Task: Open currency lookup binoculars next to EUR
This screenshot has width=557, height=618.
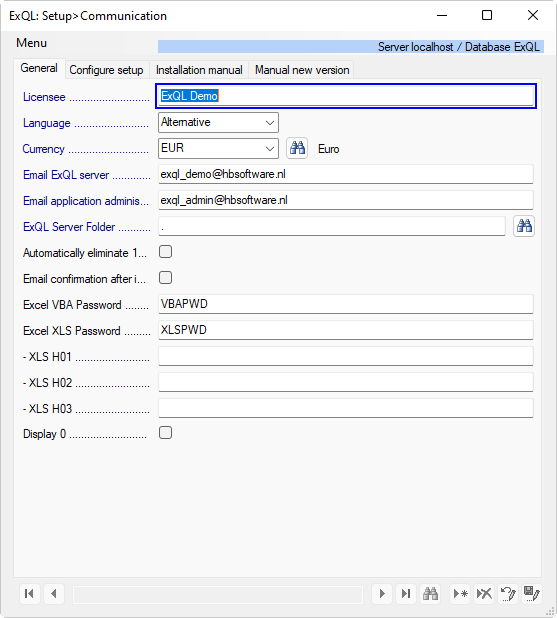Action: tap(297, 148)
